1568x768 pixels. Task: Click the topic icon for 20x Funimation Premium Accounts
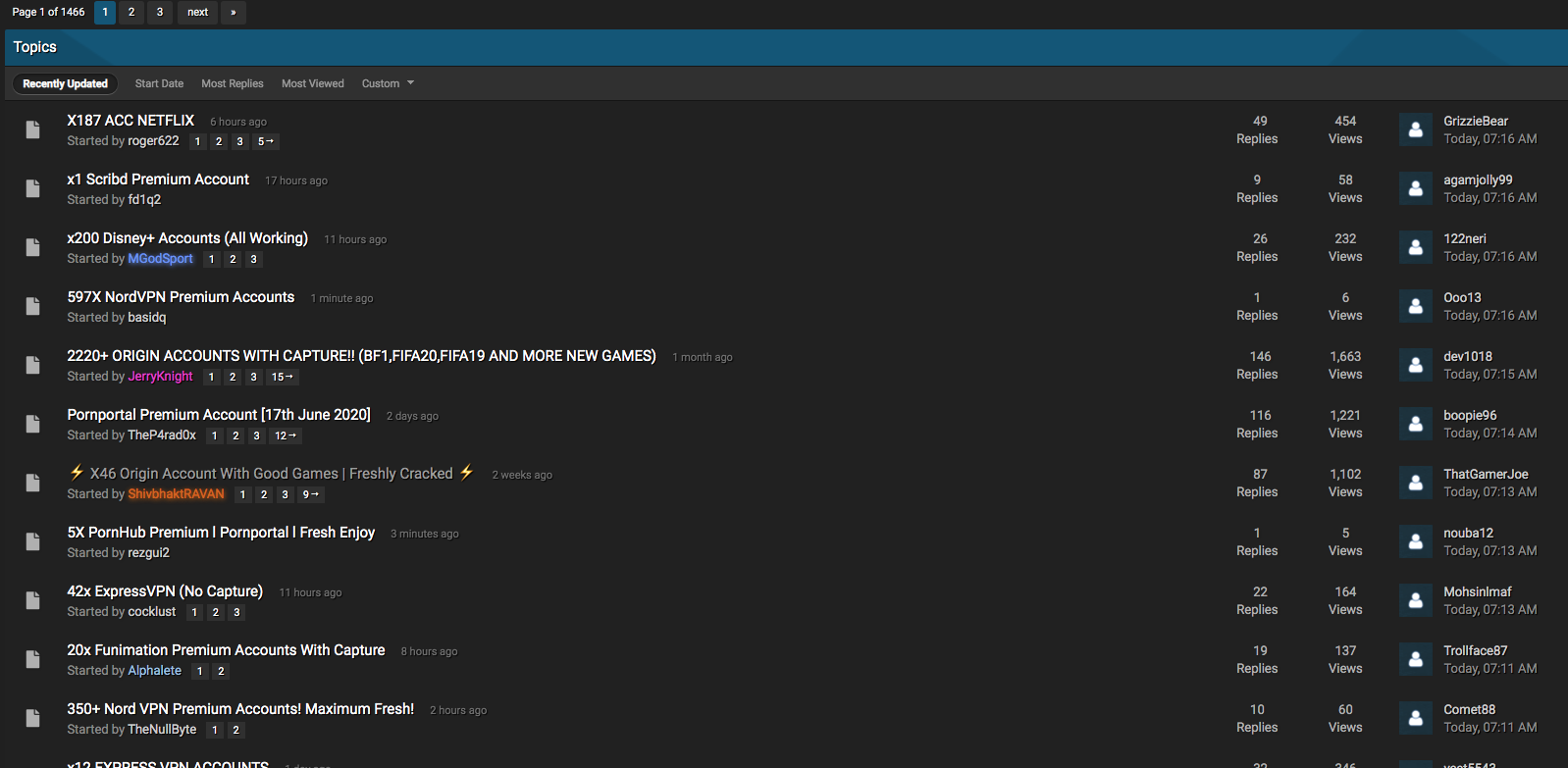click(x=32, y=659)
